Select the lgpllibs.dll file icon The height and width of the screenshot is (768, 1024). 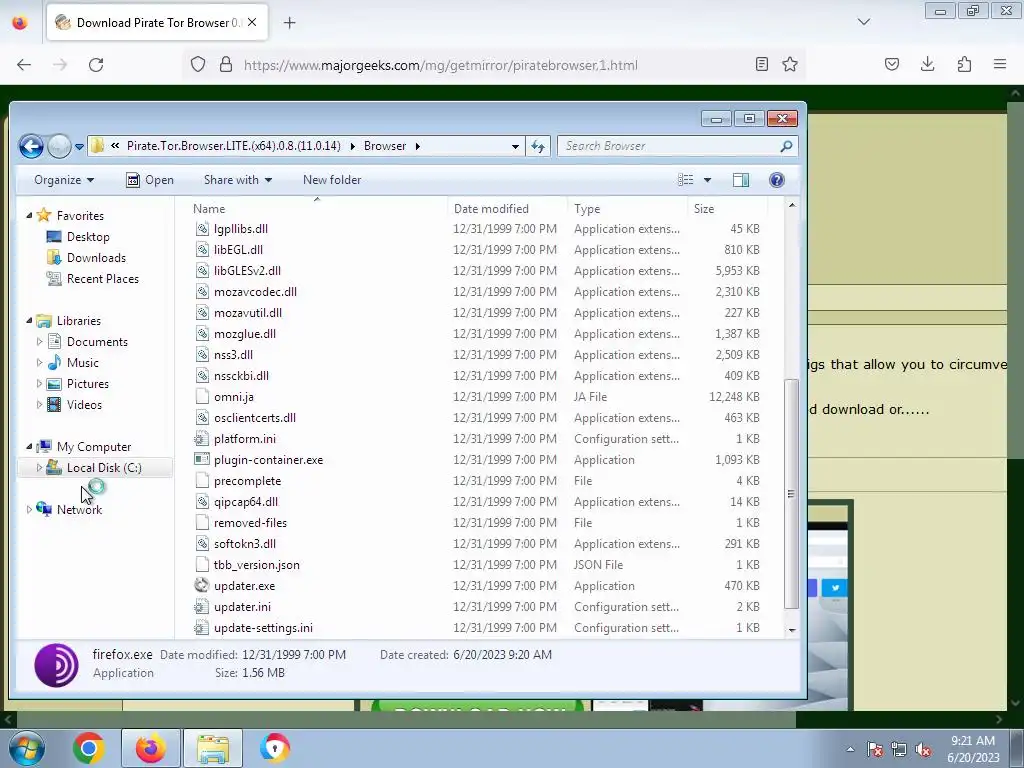click(202, 229)
